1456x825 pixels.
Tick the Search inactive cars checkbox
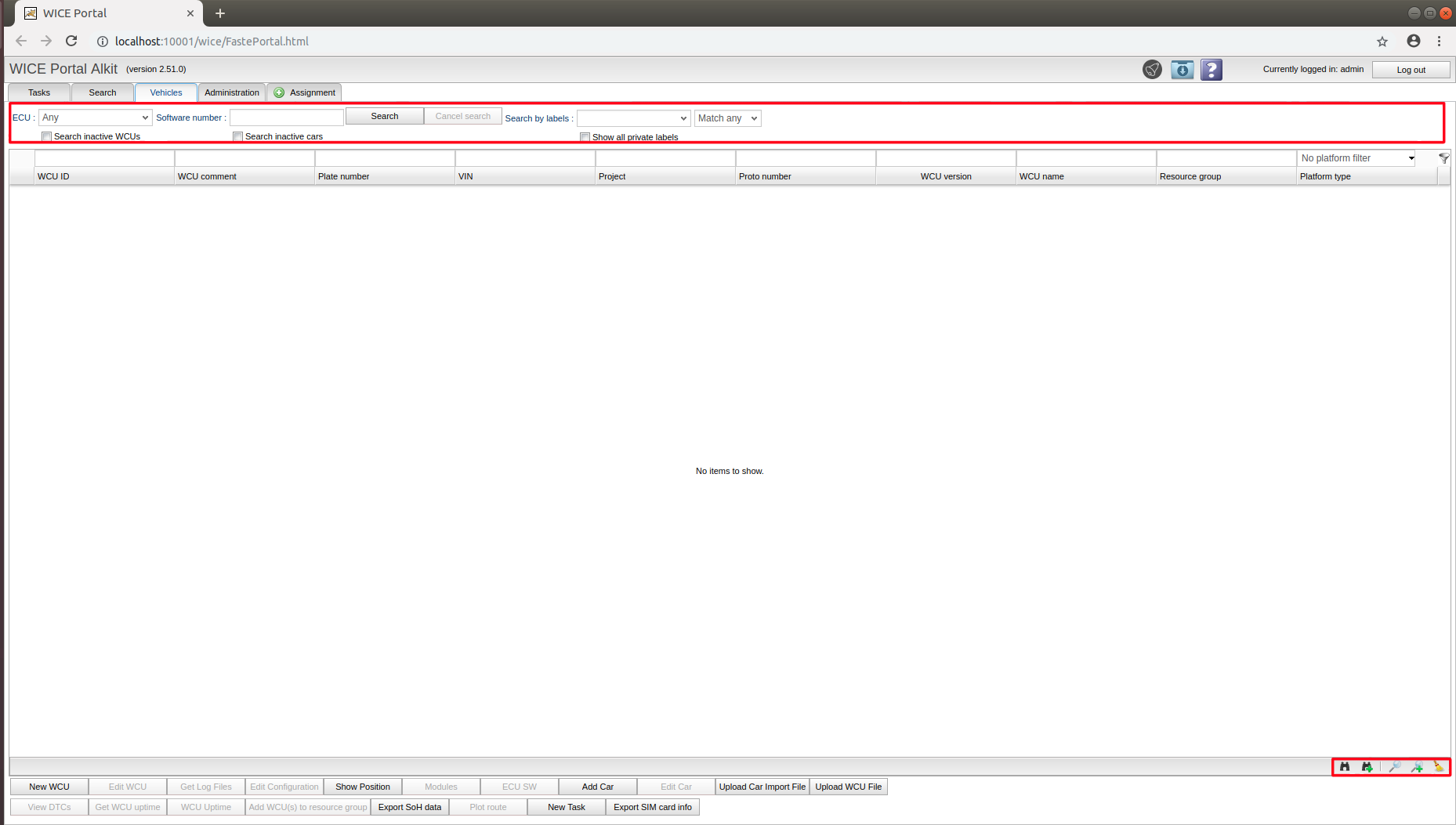238,136
